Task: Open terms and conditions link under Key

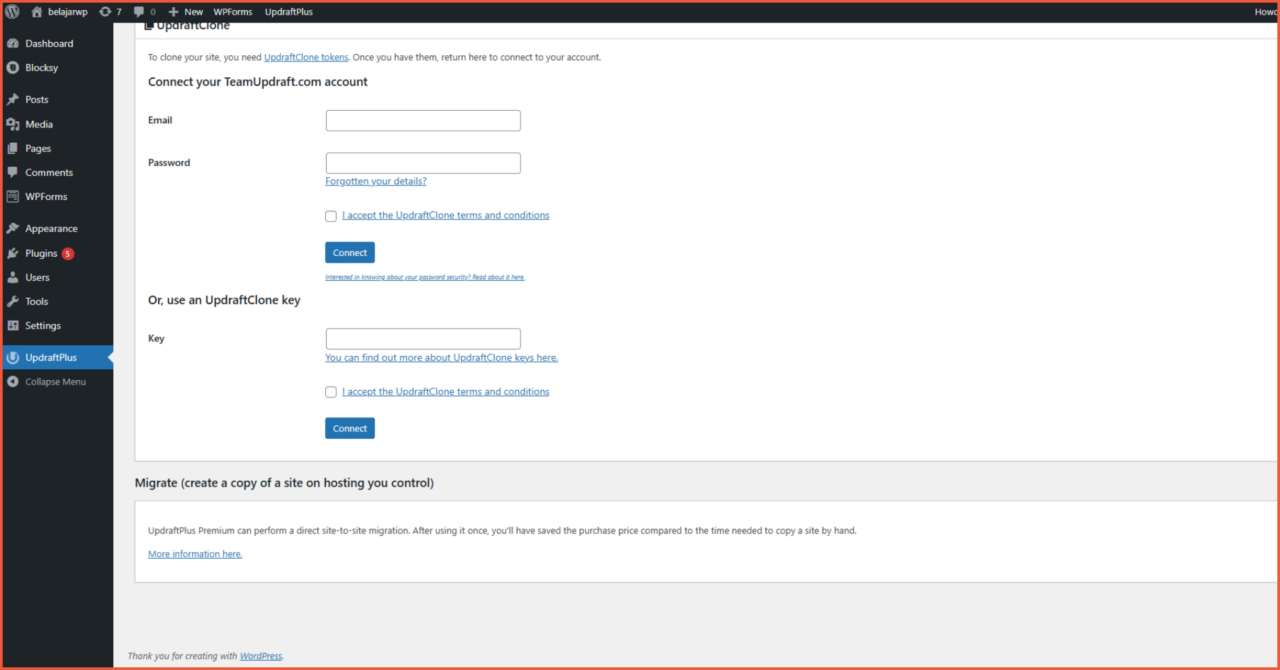Action: 446,391
